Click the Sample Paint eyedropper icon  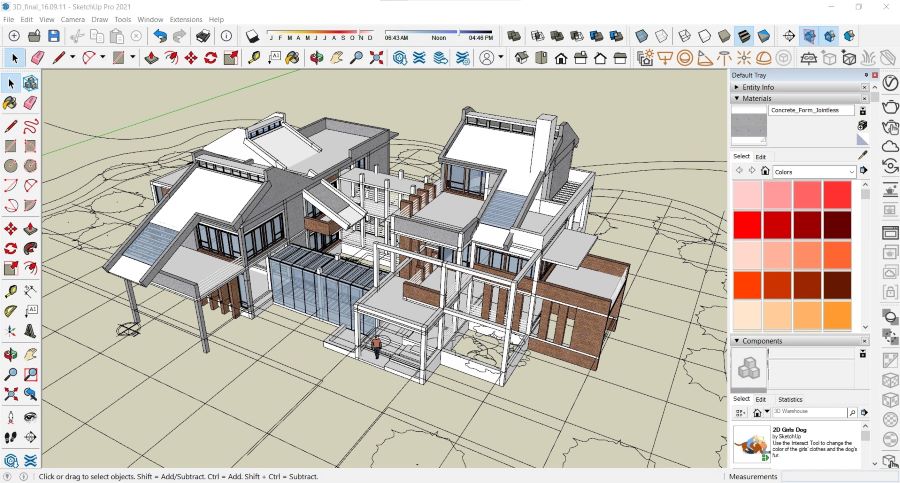point(862,155)
